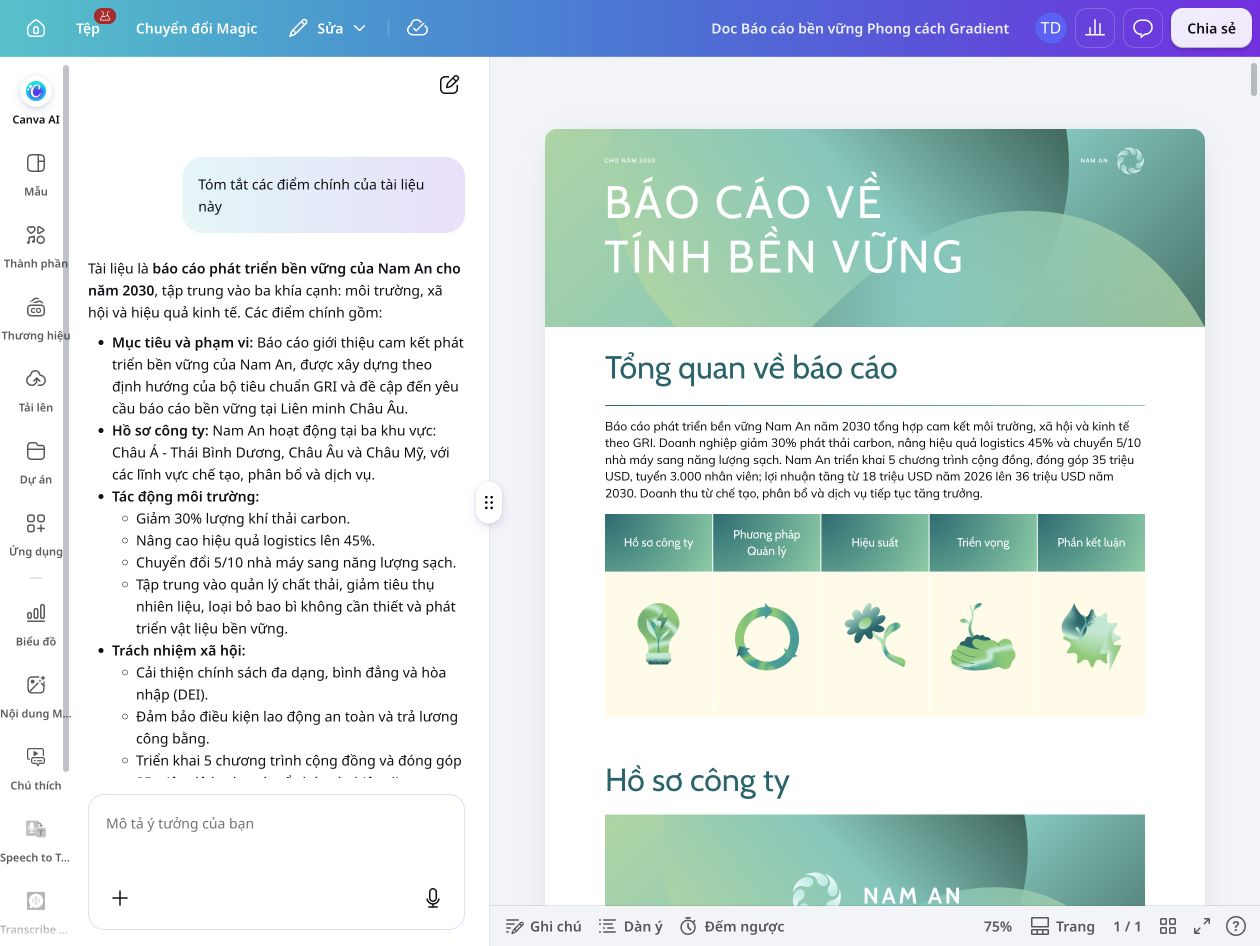Open grid view icon in bottom bar
The height and width of the screenshot is (946, 1260).
(1168, 926)
